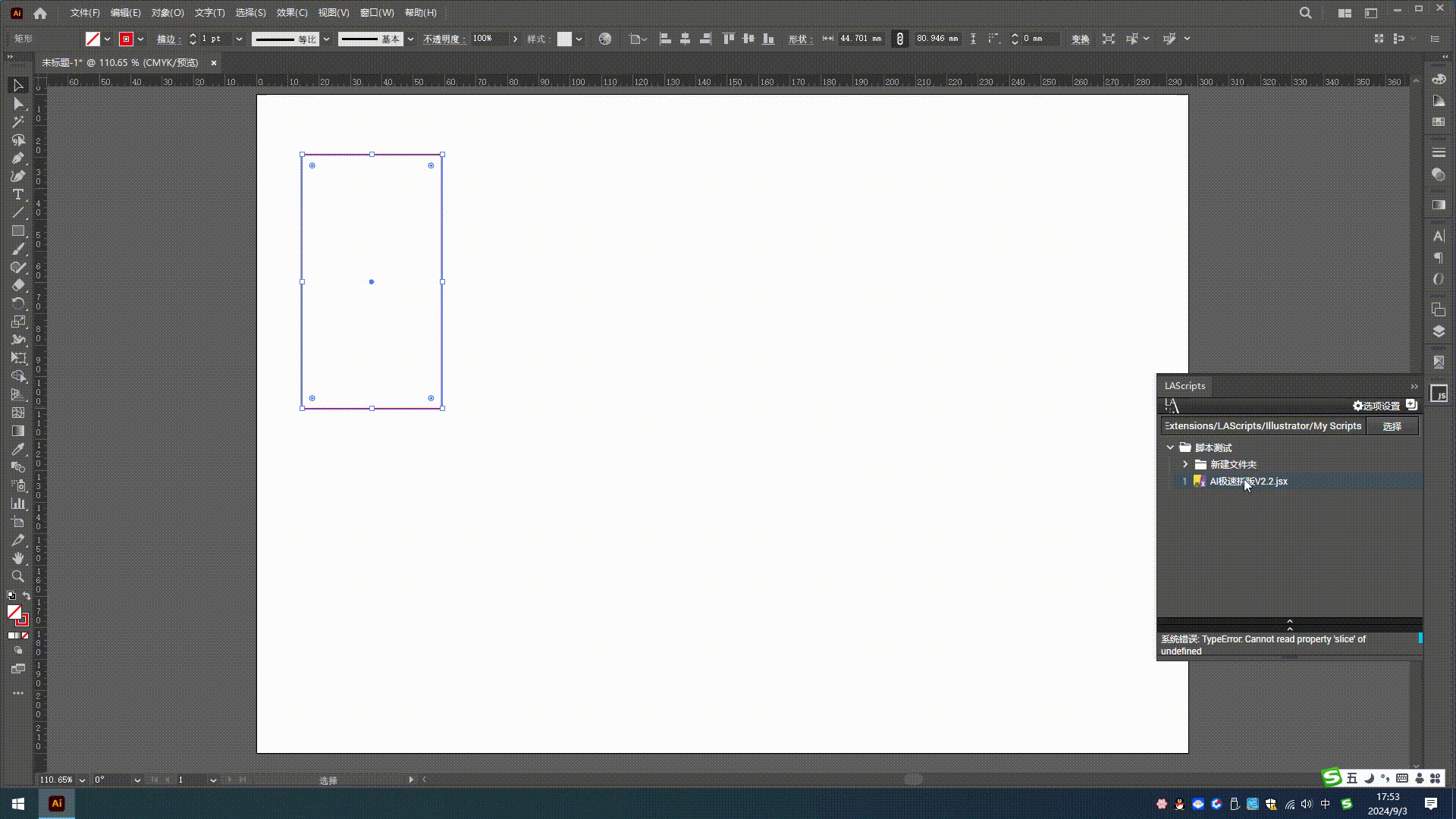The image size is (1456, 819).
Task: Click the 不透明度 opacity link
Action: tap(444, 39)
